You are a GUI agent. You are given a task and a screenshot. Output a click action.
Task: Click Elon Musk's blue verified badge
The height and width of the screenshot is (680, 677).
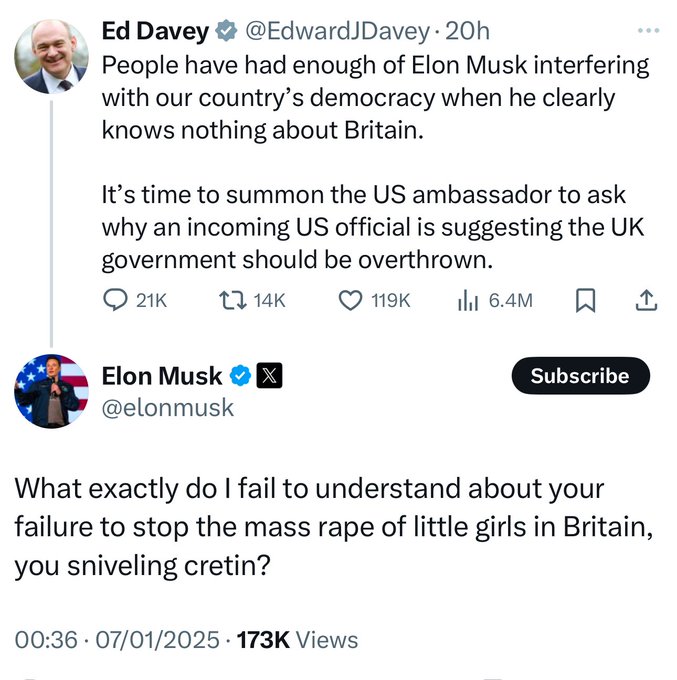[240, 376]
